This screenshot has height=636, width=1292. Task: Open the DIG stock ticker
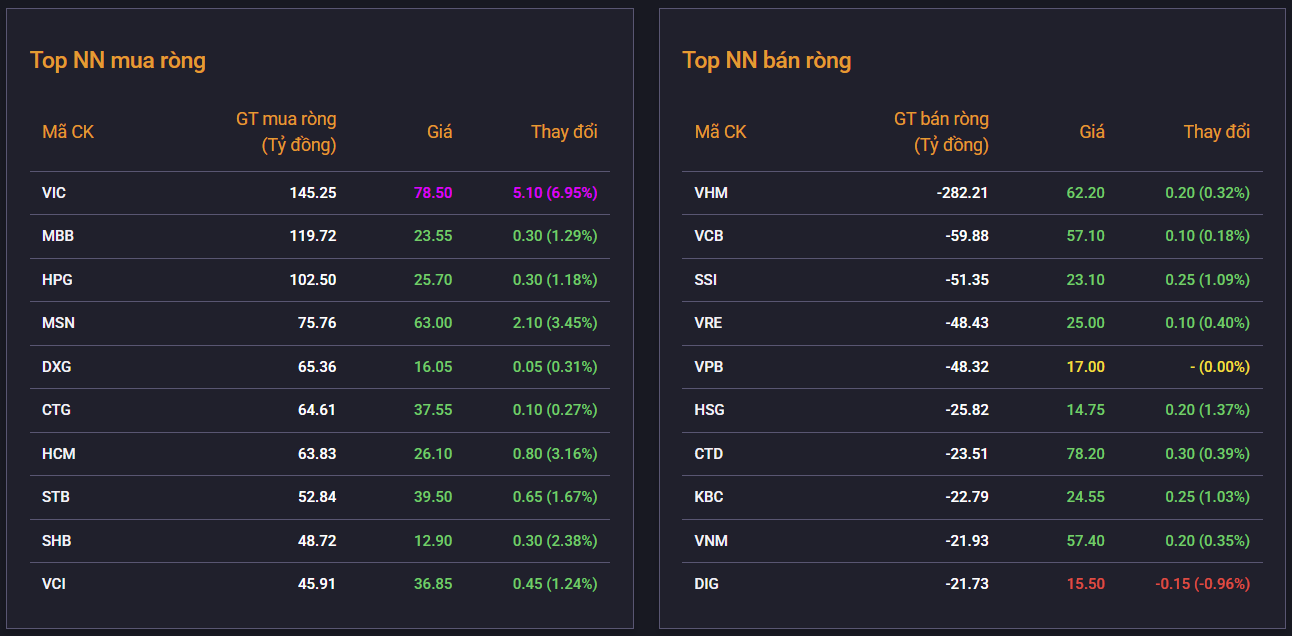tap(706, 584)
